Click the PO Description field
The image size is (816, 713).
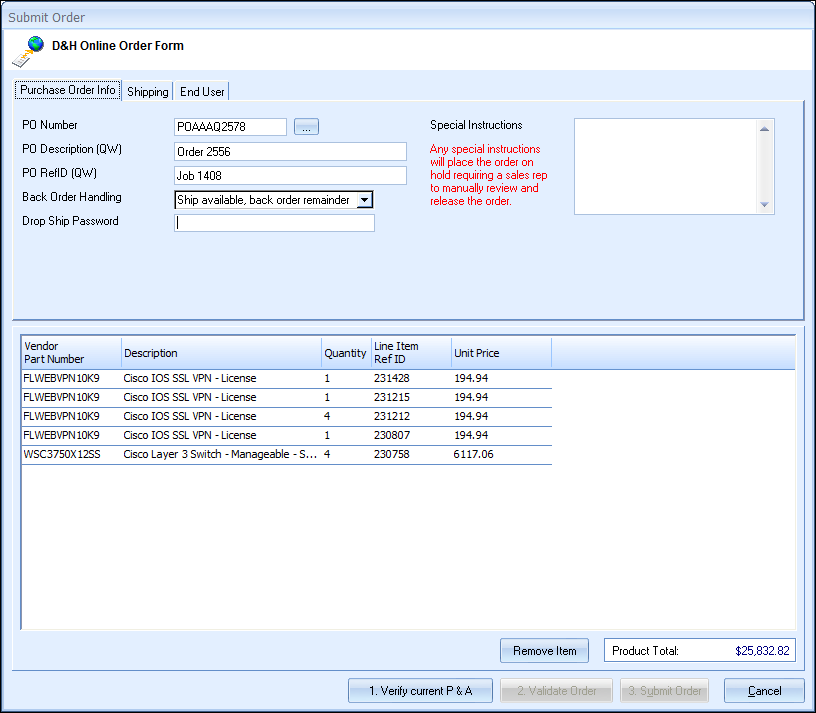click(290, 152)
